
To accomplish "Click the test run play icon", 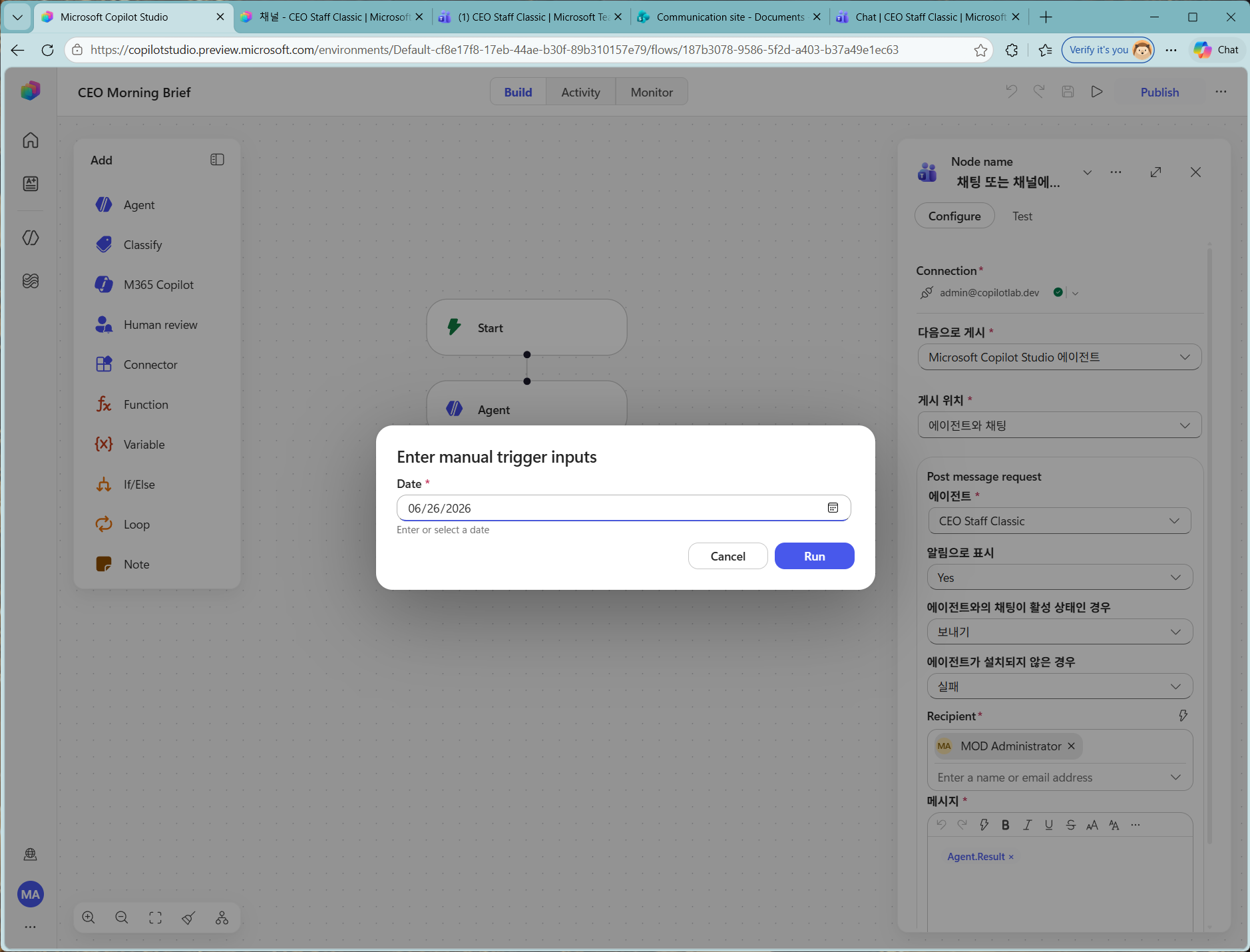I will click(x=1097, y=92).
